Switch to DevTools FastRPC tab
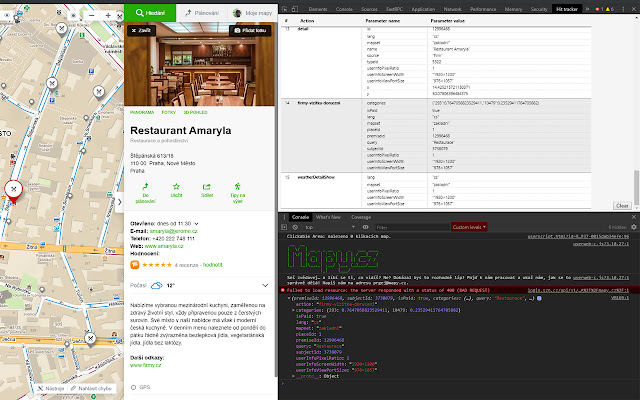This screenshot has width=640, height=400. (x=394, y=9)
